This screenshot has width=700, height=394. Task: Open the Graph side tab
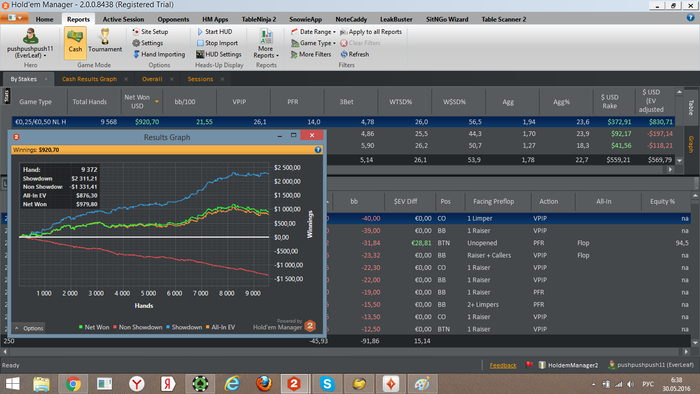[x=691, y=144]
